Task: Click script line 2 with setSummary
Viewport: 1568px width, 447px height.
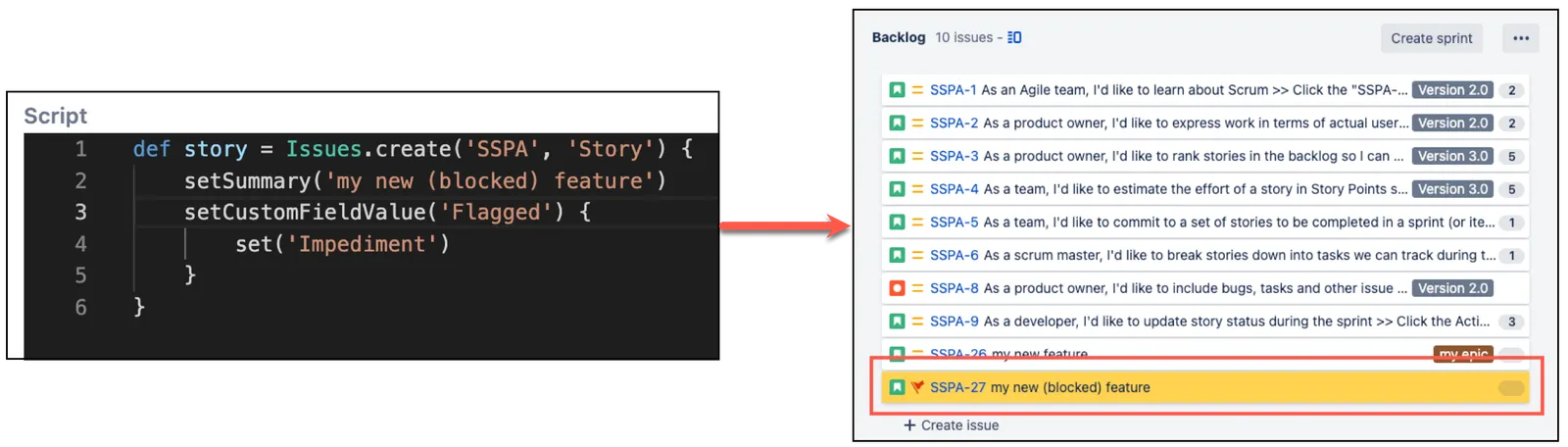Action: [425, 180]
